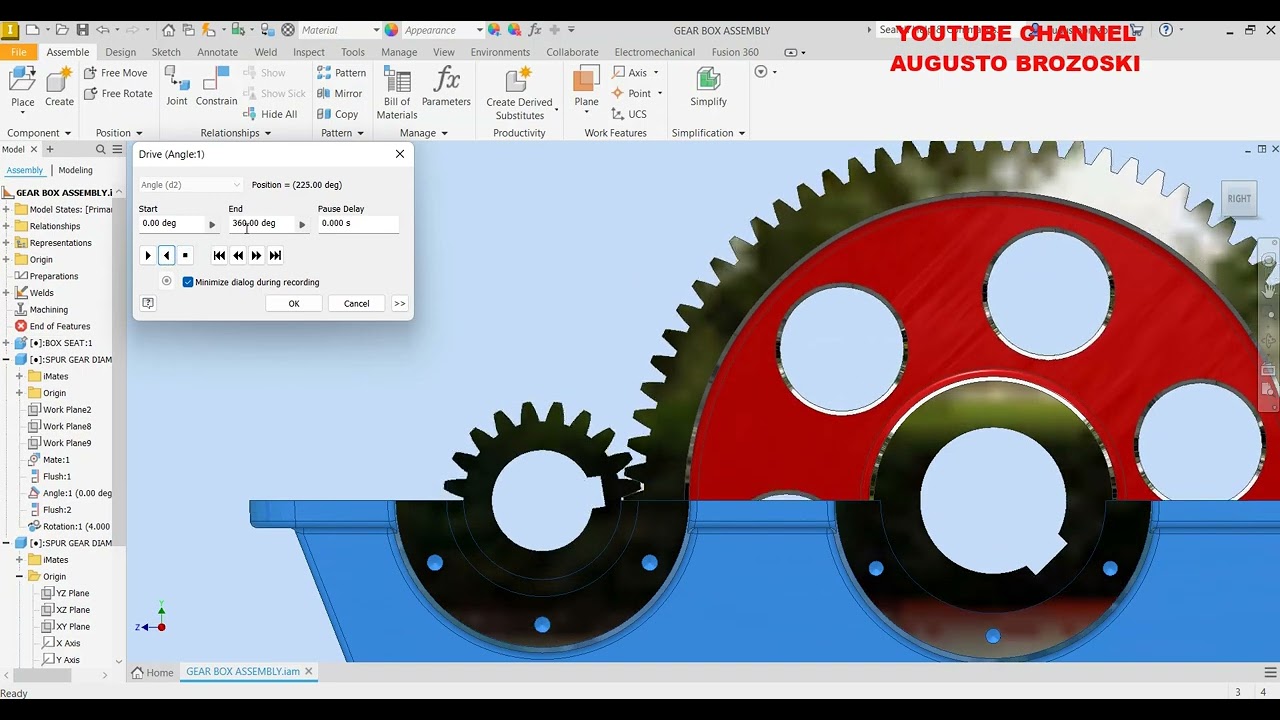The width and height of the screenshot is (1280, 720).
Task: Select the work Axis tool
Action: 630,73
